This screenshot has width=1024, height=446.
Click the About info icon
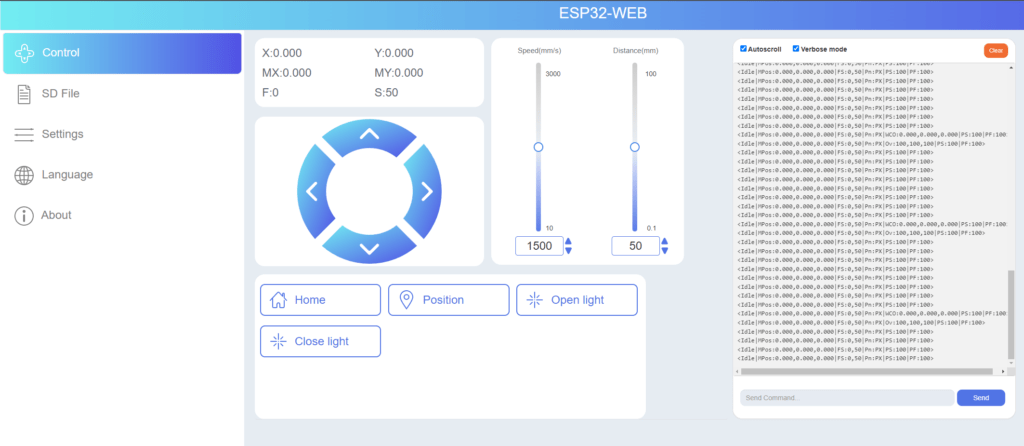point(24,215)
